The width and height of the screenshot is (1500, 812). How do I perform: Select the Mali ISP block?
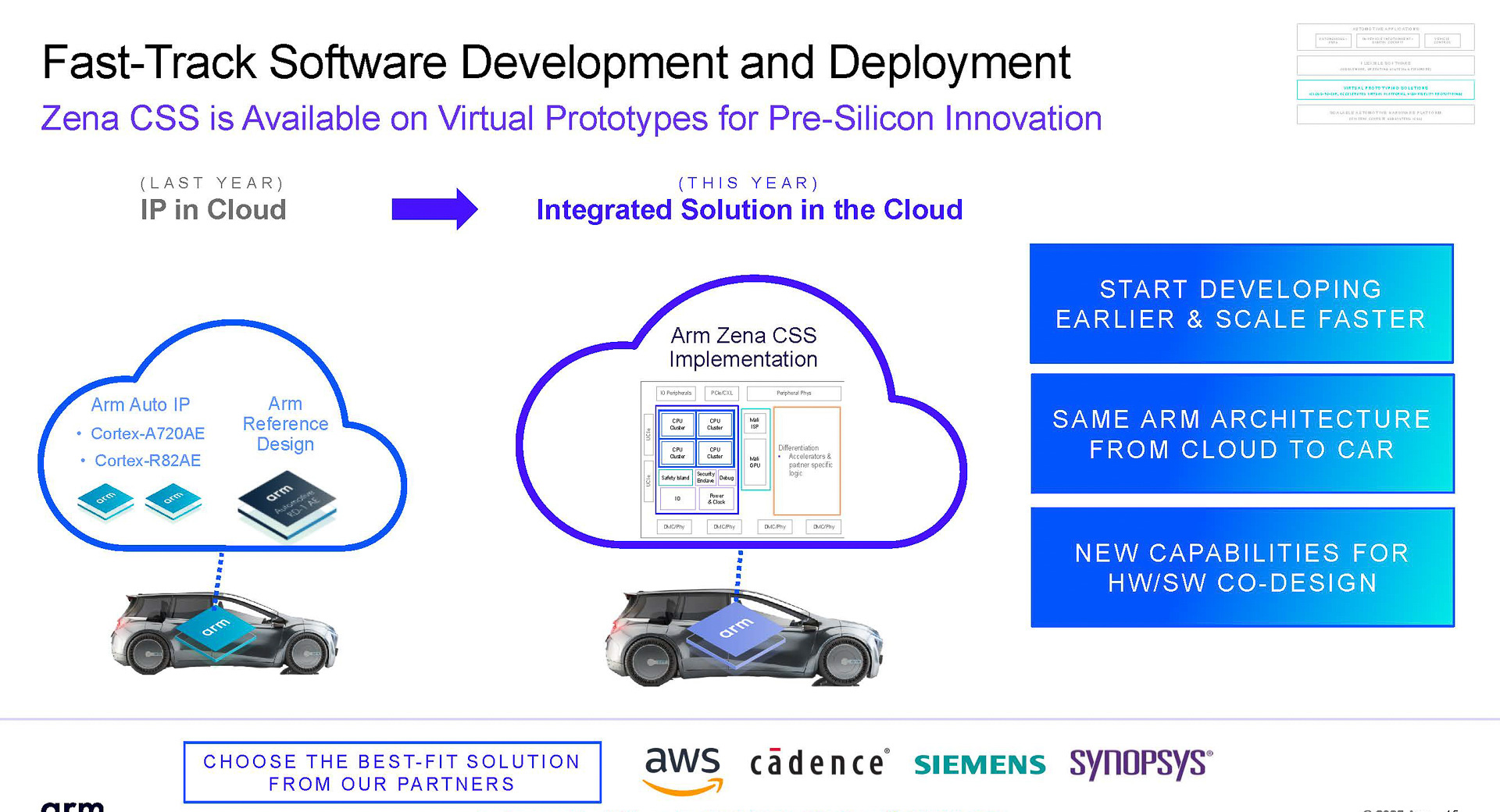755,424
